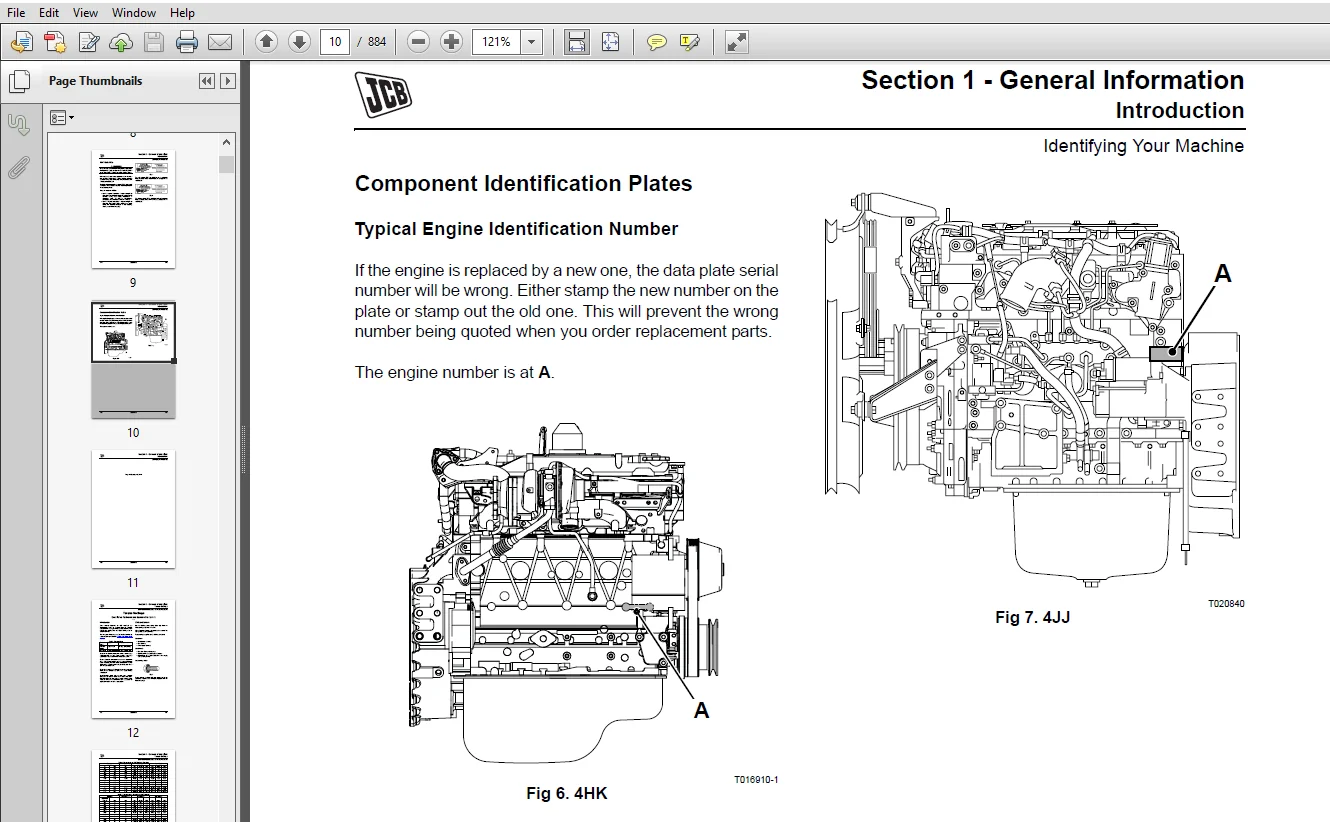Click the Add Sticky Note comment icon
This screenshot has height=822, width=1330.
click(657, 42)
